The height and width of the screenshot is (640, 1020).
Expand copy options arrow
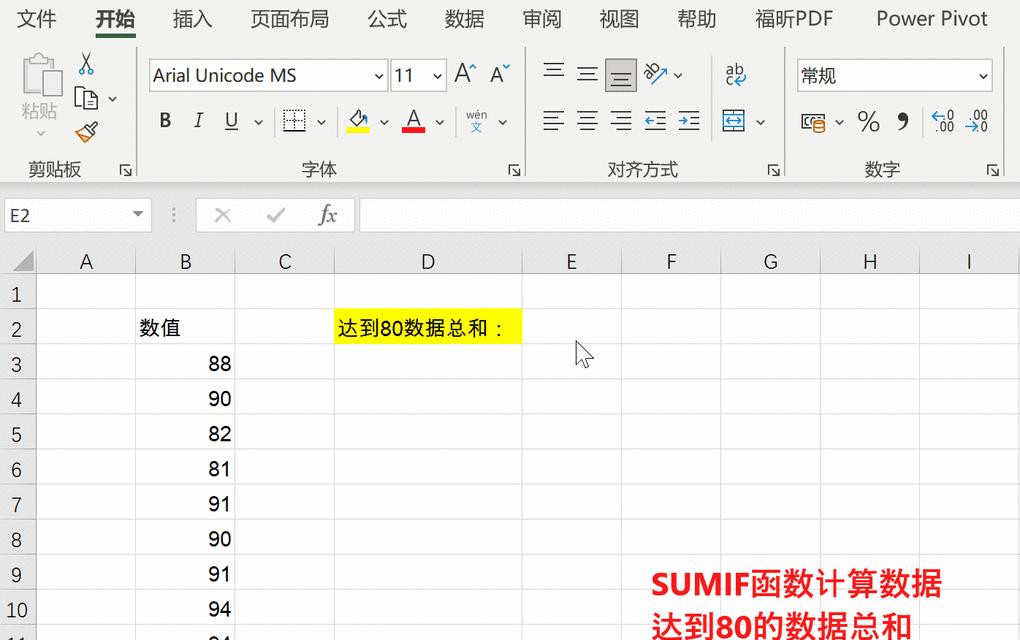tap(113, 99)
